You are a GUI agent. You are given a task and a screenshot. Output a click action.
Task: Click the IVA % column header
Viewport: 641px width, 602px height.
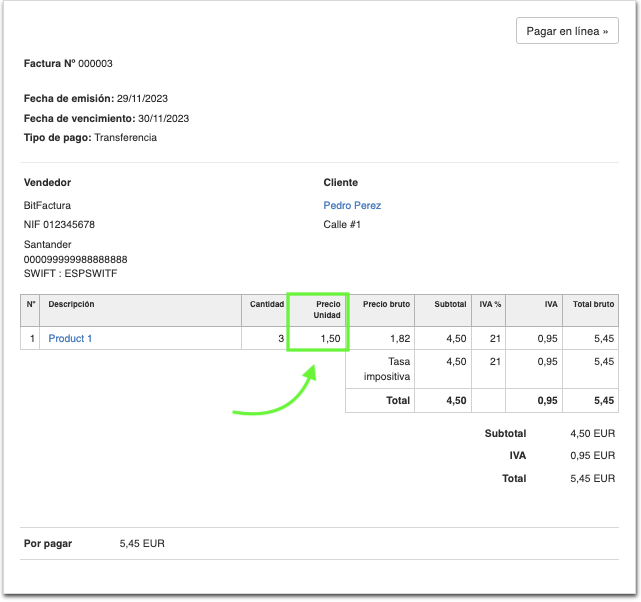pos(489,304)
